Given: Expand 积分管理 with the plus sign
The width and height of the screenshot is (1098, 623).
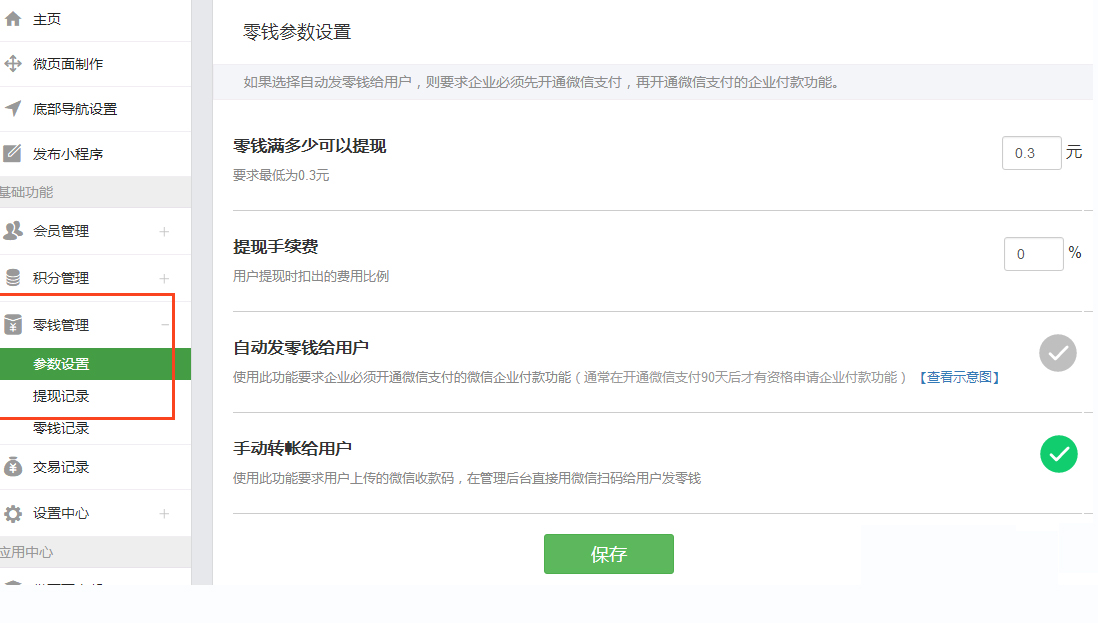Looking at the screenshot, I should pyautogui.click(x=164, y=279).
